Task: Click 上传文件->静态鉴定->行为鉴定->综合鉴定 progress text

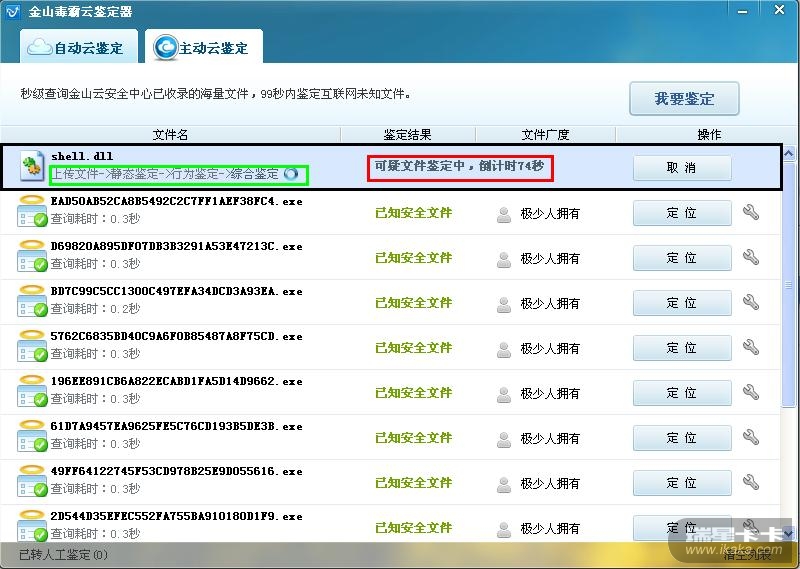Action: [165, 174]
